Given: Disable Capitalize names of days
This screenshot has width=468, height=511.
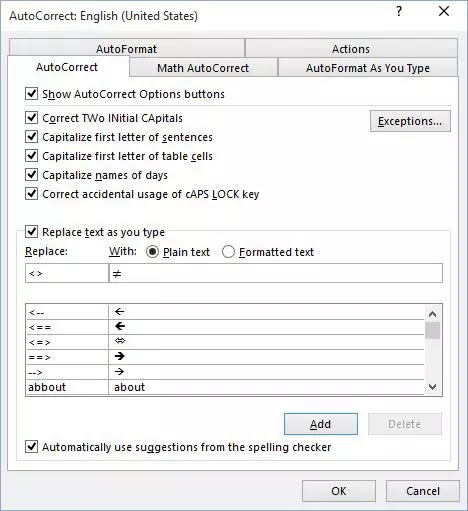Looking at the screenshot, I should point(32,175).
